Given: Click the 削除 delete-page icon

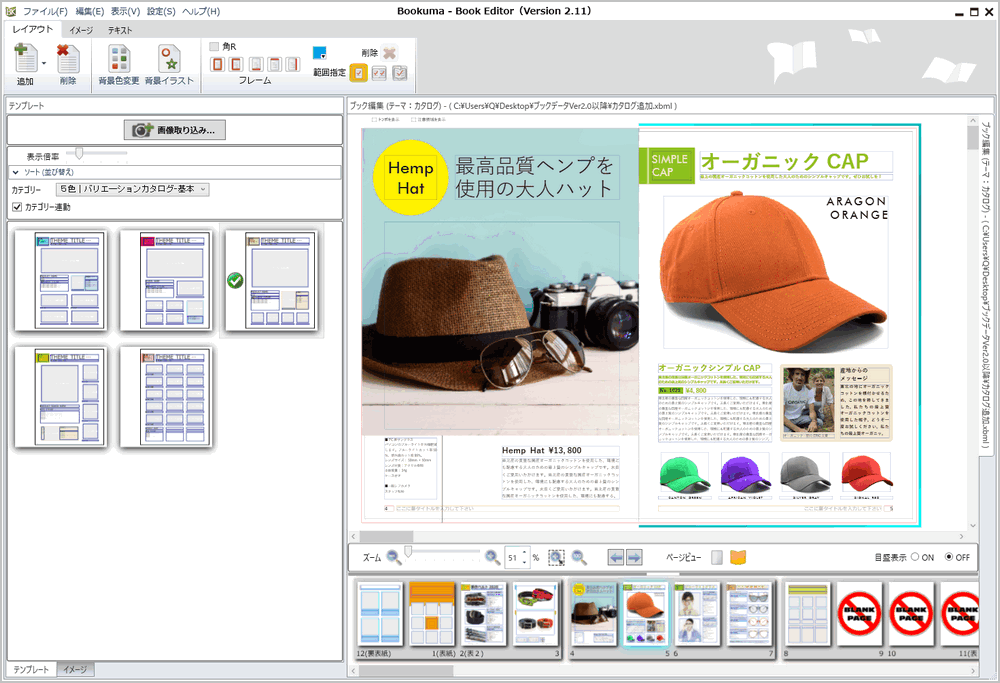Looking at the screenshot, I should click(x=66, y=57).
